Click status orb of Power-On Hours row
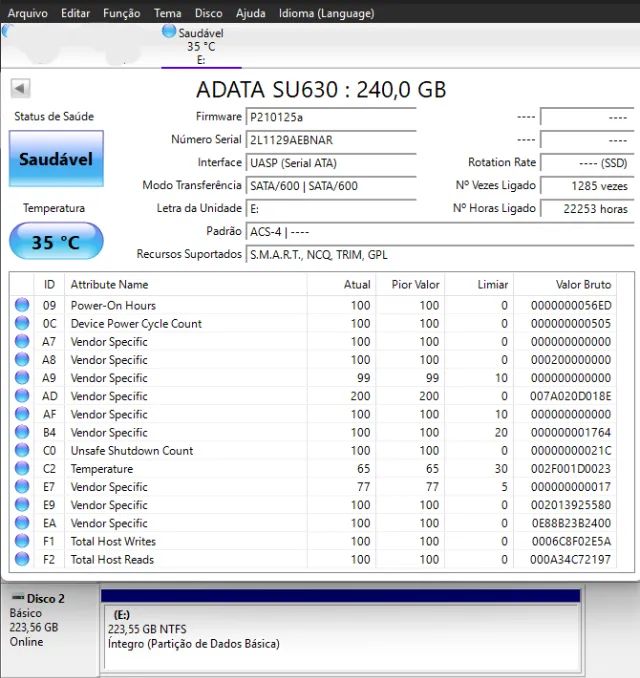Screen dimensions: 640x678 22,305
